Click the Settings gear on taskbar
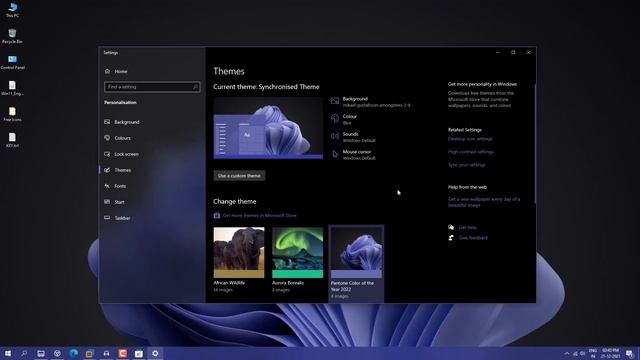The width and height of the screenshot is (640, 360). (155, 353)
